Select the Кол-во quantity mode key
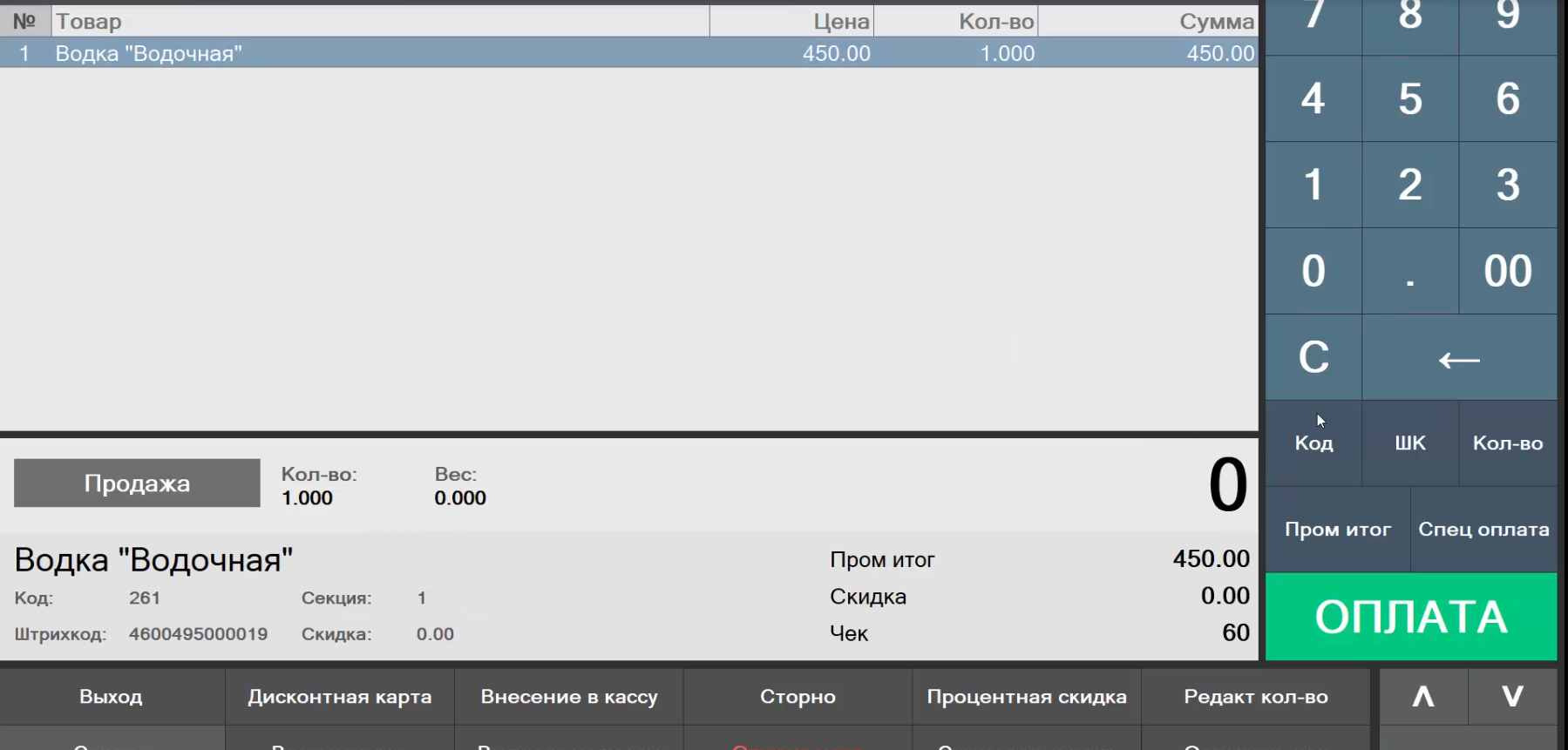This screenshot has width=1568, height=750. [x=1507, y=443]
